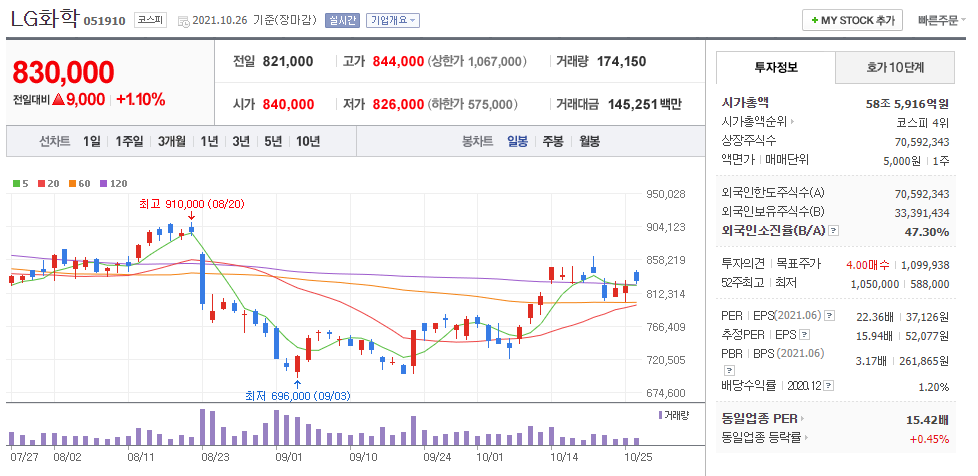Click the 09/01 date label on chart axis

coord(289,457)
